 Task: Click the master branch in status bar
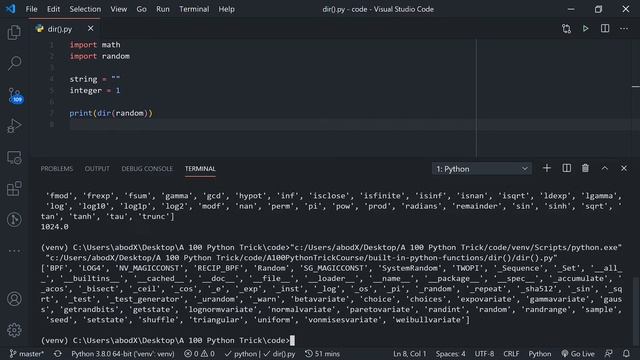click(x=27, y=354)
